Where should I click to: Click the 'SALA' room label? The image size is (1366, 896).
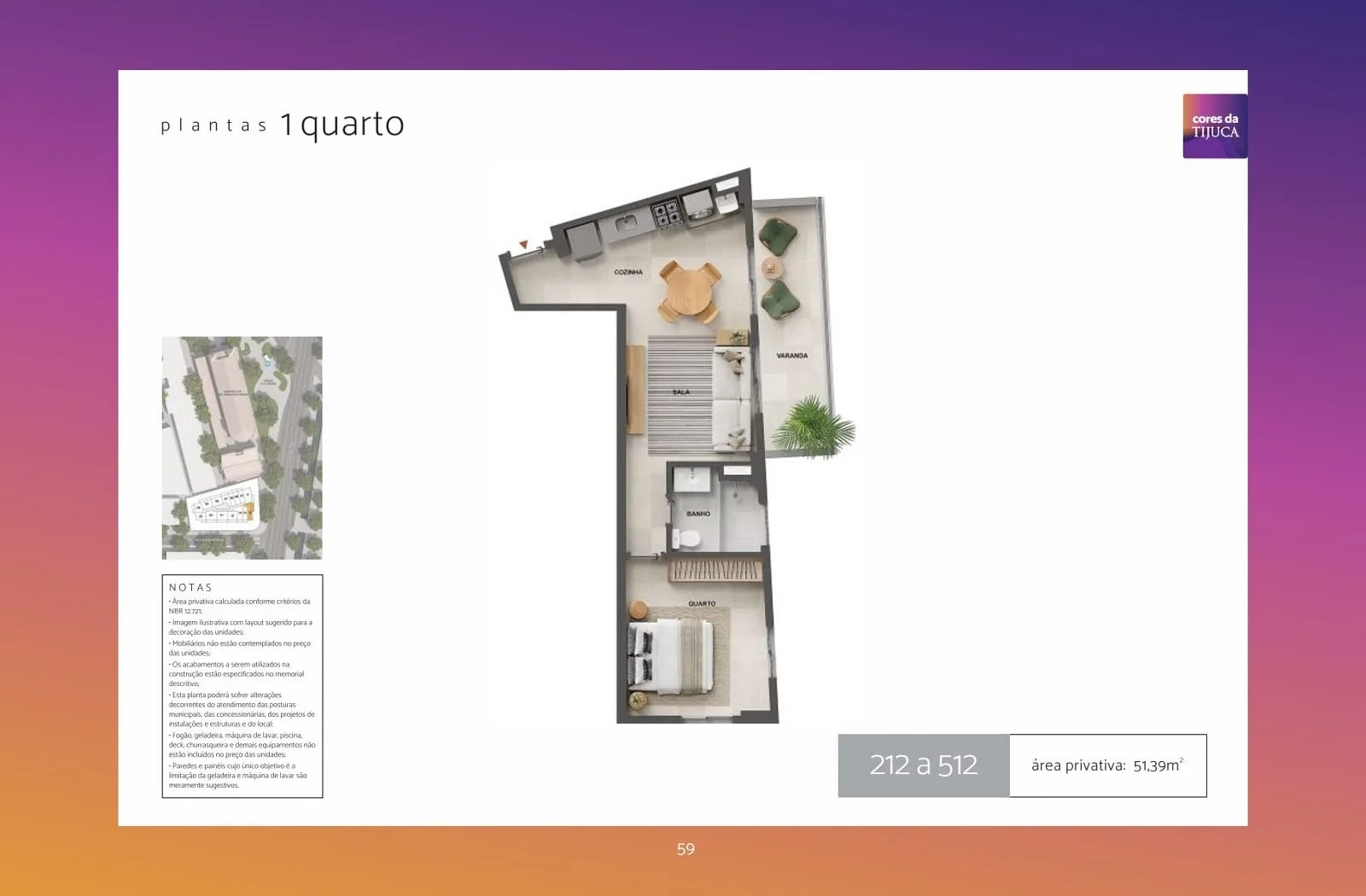click(x=680, y=392)
